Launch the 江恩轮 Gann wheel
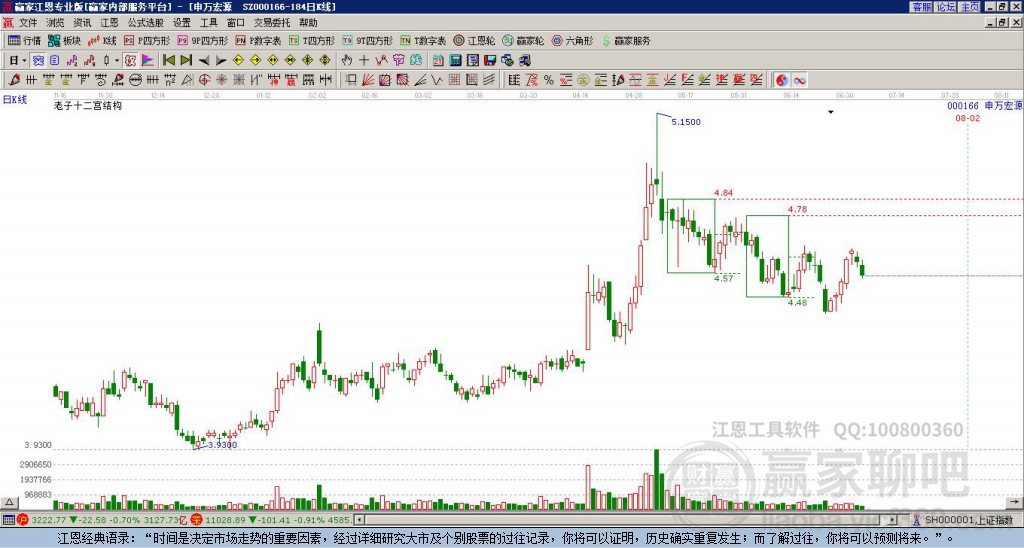Image resolution: width=1024 pixels, height=548 pixels. tap(474, 40)
